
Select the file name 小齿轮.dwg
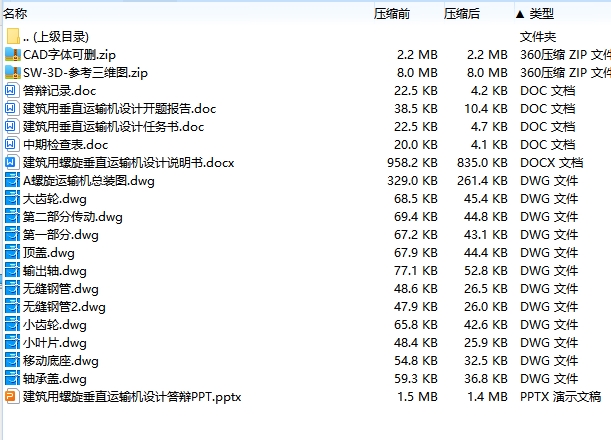point(55,325)
